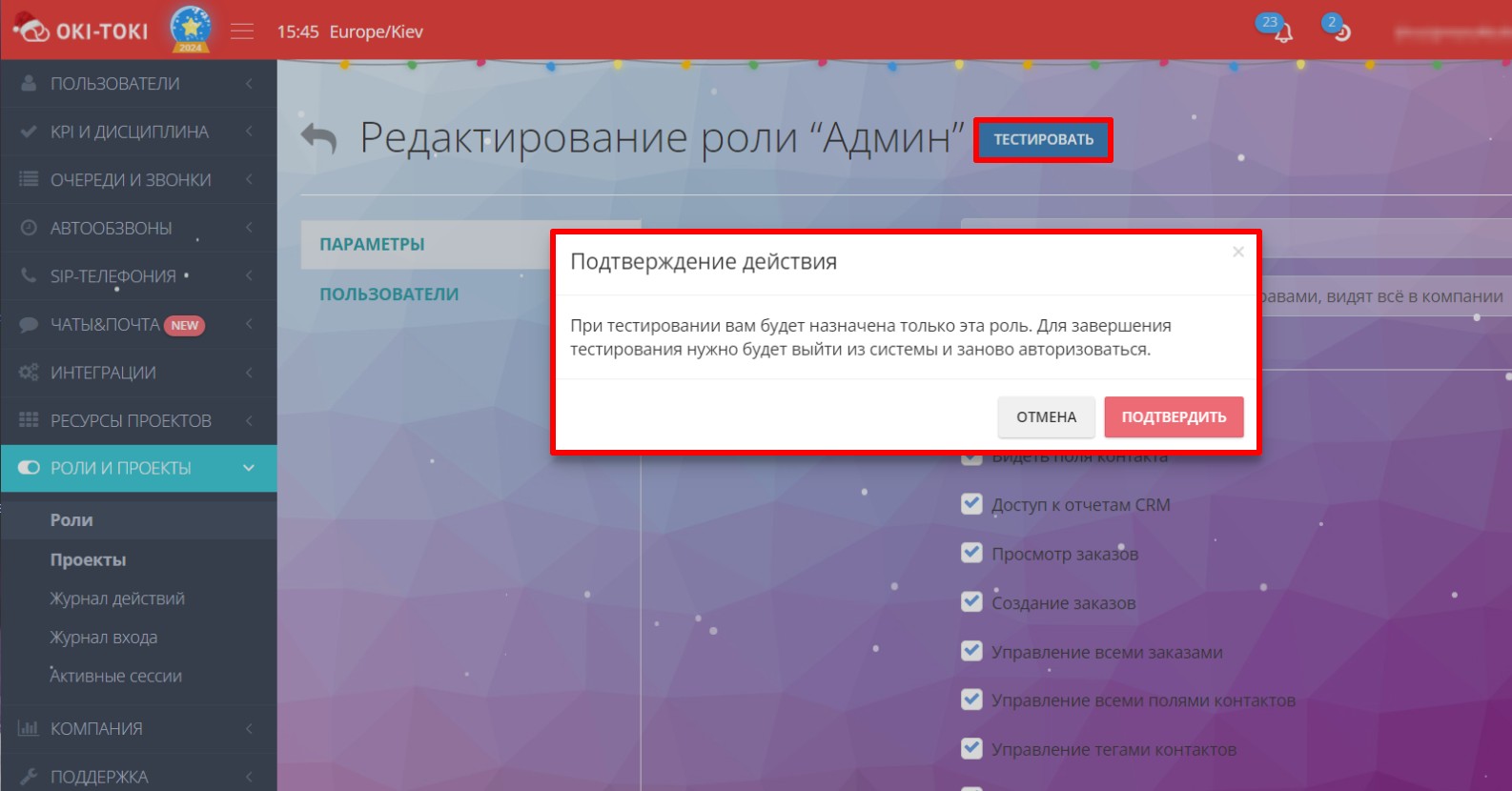This screenshot has width=1512, height=791.
Task: Click the KPI и дисциплина checkmark icon
Action: coord(29,132)
